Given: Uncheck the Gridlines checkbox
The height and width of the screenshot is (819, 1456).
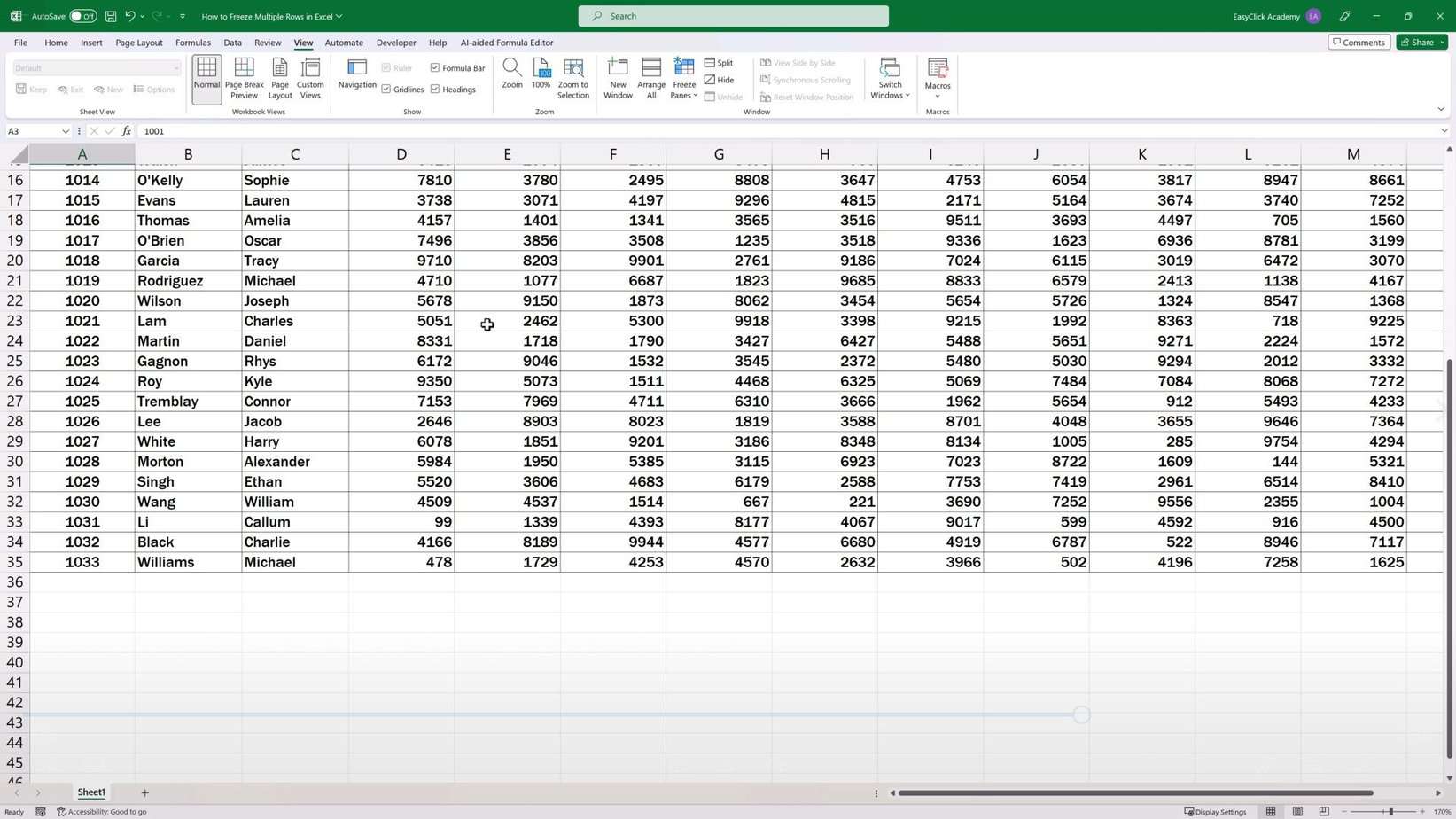Looking at the screenshot, I should [386, 90].
